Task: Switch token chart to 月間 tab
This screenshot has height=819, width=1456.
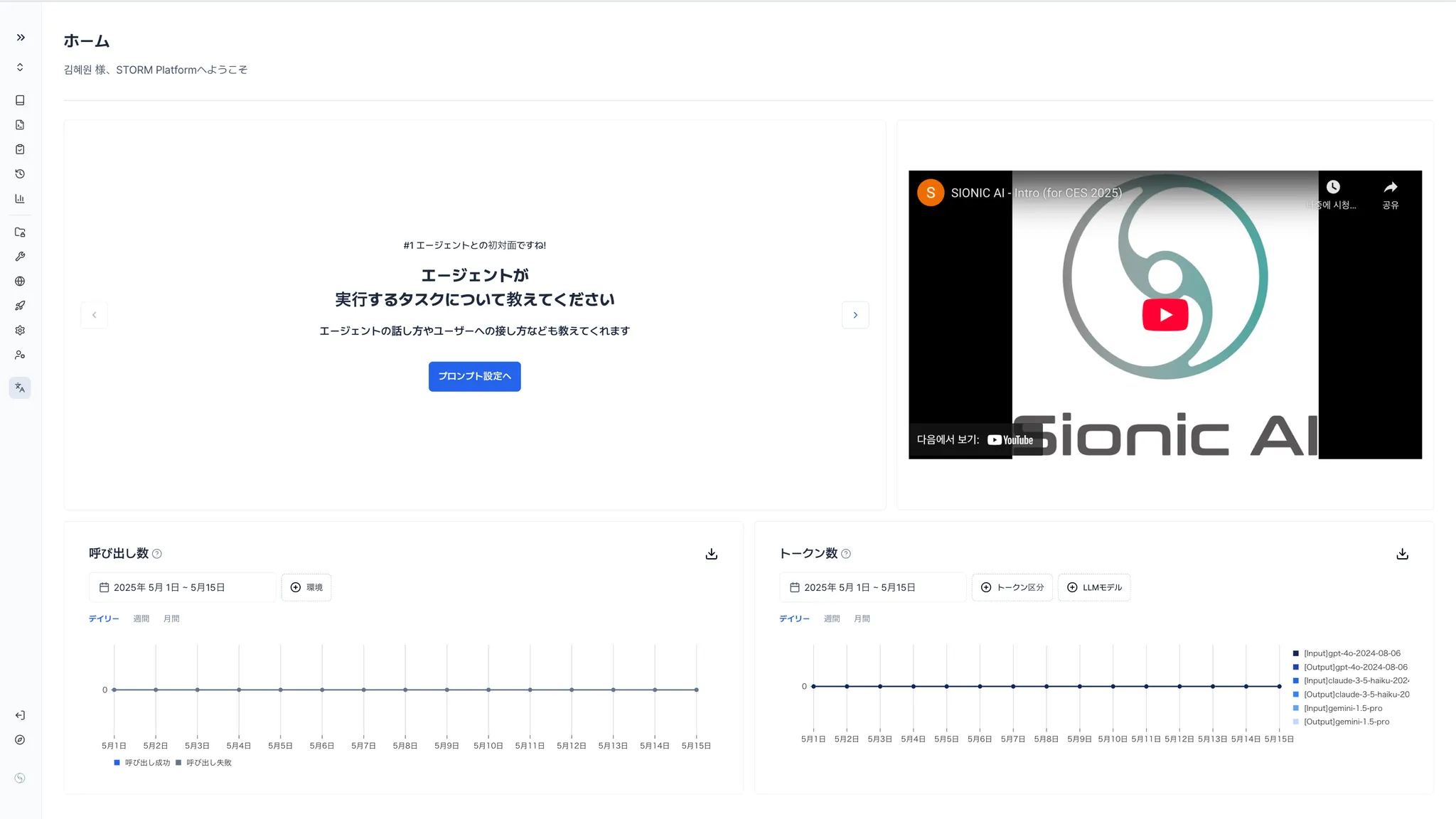Action: [862, 619]
